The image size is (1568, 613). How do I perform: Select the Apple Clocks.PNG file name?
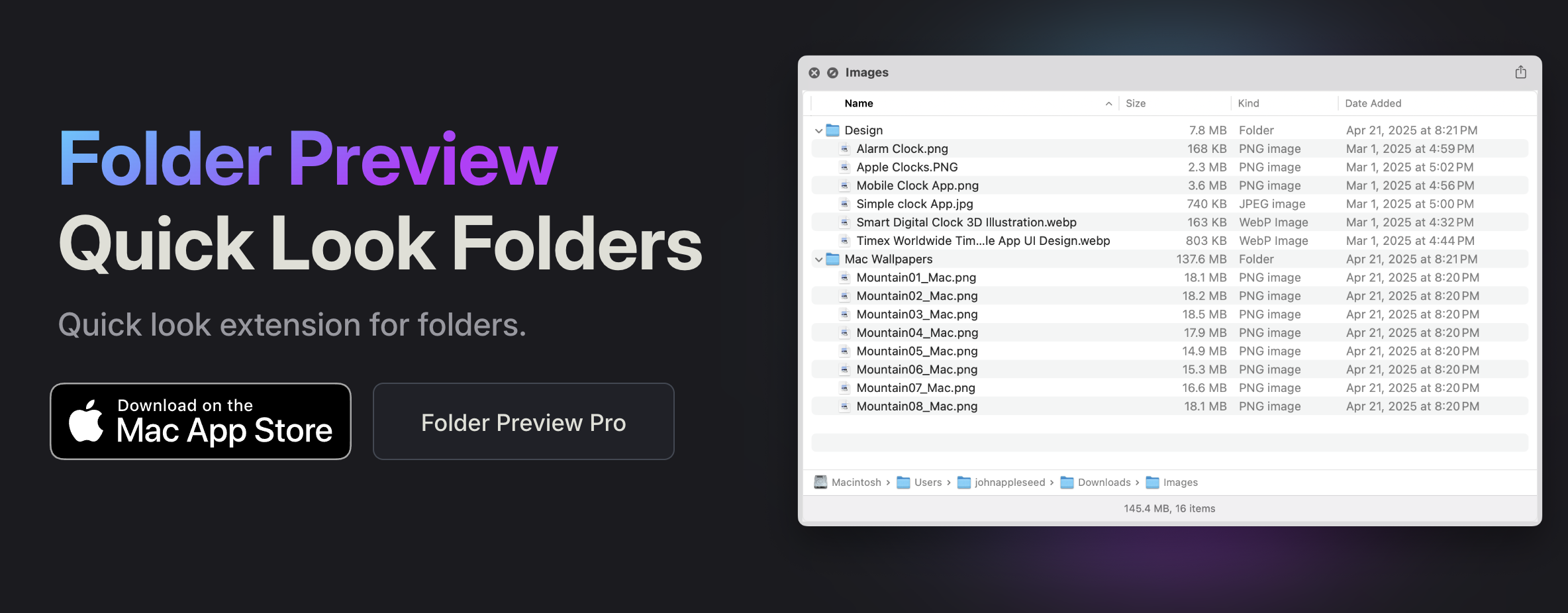click(x=906, y=167)
